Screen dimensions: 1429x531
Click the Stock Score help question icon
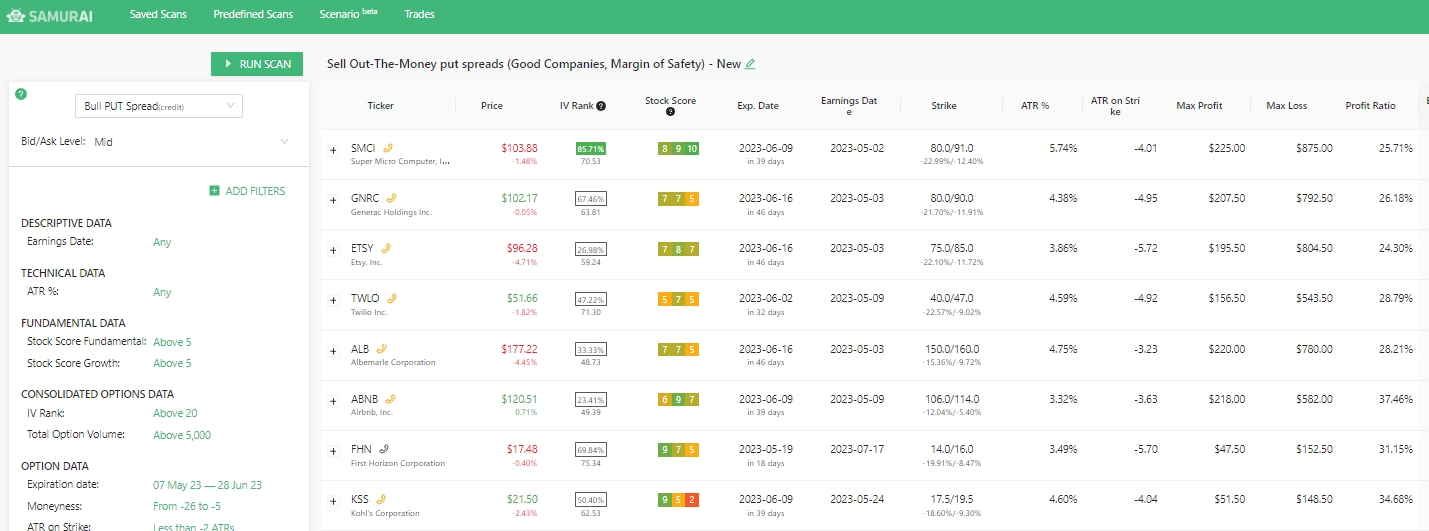(x=670, y=112)
